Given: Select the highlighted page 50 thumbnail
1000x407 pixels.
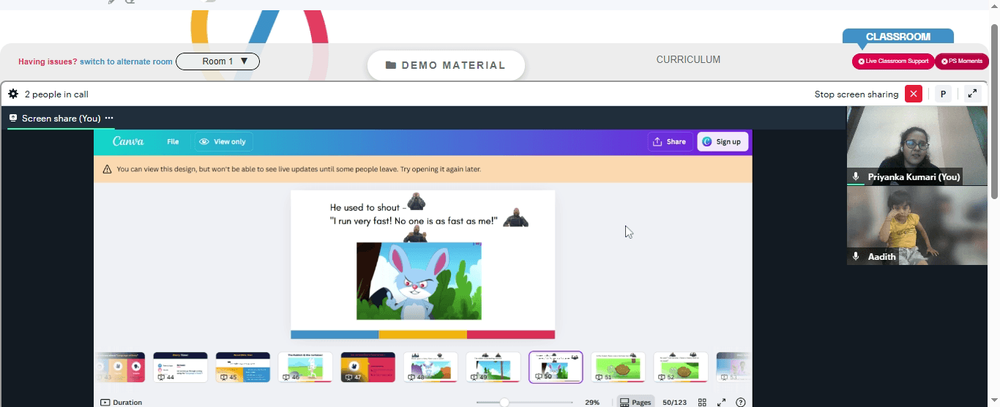Looking at the screenshot, I should [555, 367].
